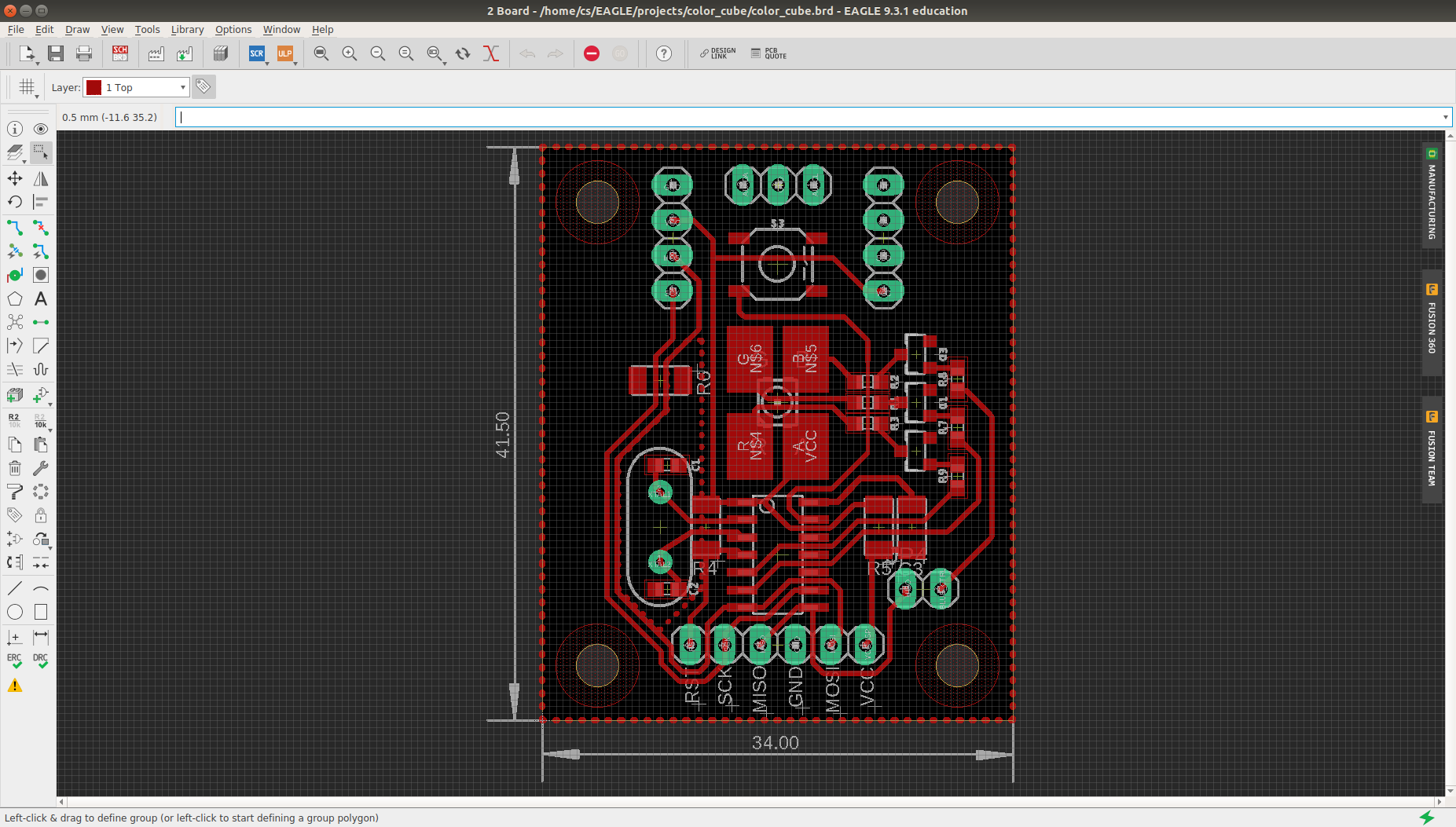This screenshot has width=1456, height=827.
Task: Open the grid settings dropdown
Action: pos(28,87)
